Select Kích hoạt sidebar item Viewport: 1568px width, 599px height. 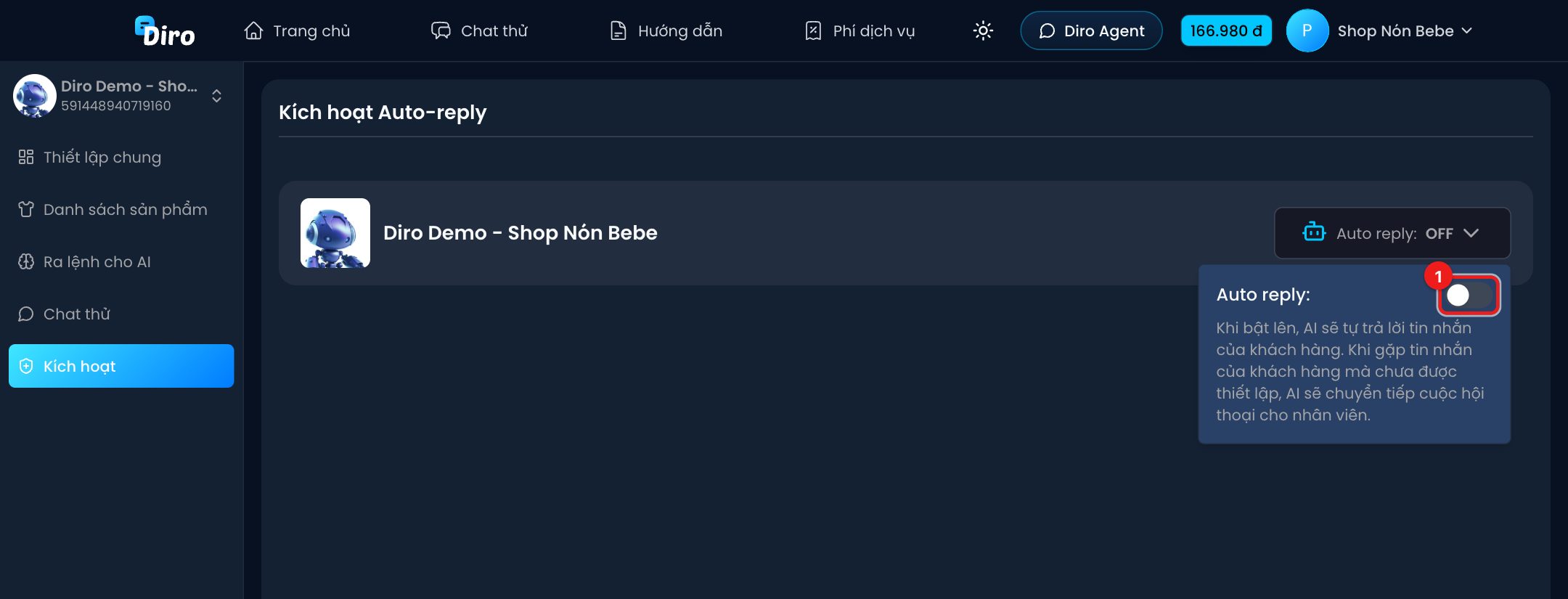(121, 366)
